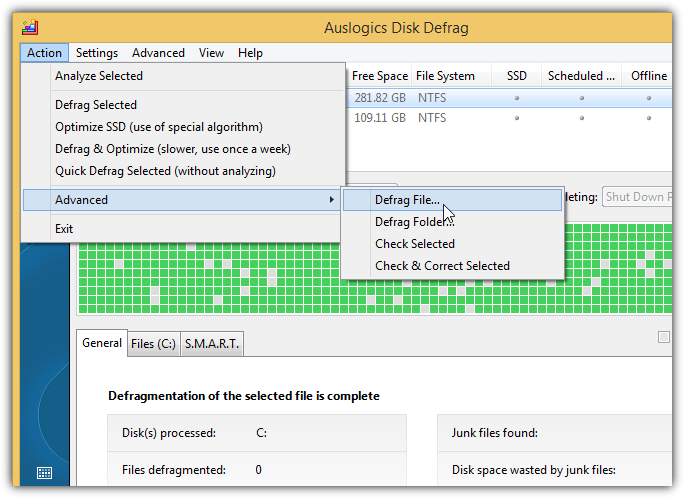Sort by Free Space column header
Screen dimensions: 684x497
[380, 76]
